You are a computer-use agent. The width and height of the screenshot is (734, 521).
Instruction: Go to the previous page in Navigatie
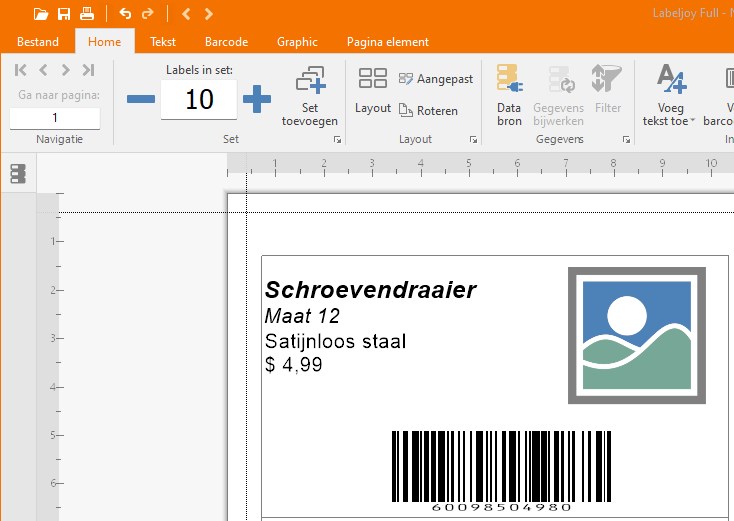point(43,70)
